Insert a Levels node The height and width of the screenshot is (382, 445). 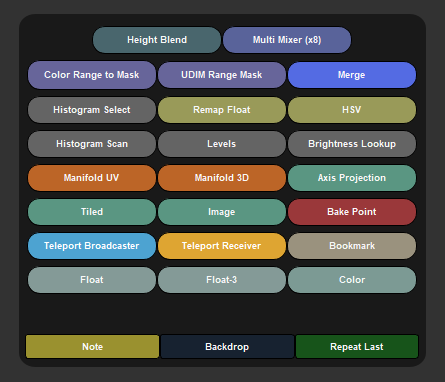pyautogui.click(x=222, y=144)
